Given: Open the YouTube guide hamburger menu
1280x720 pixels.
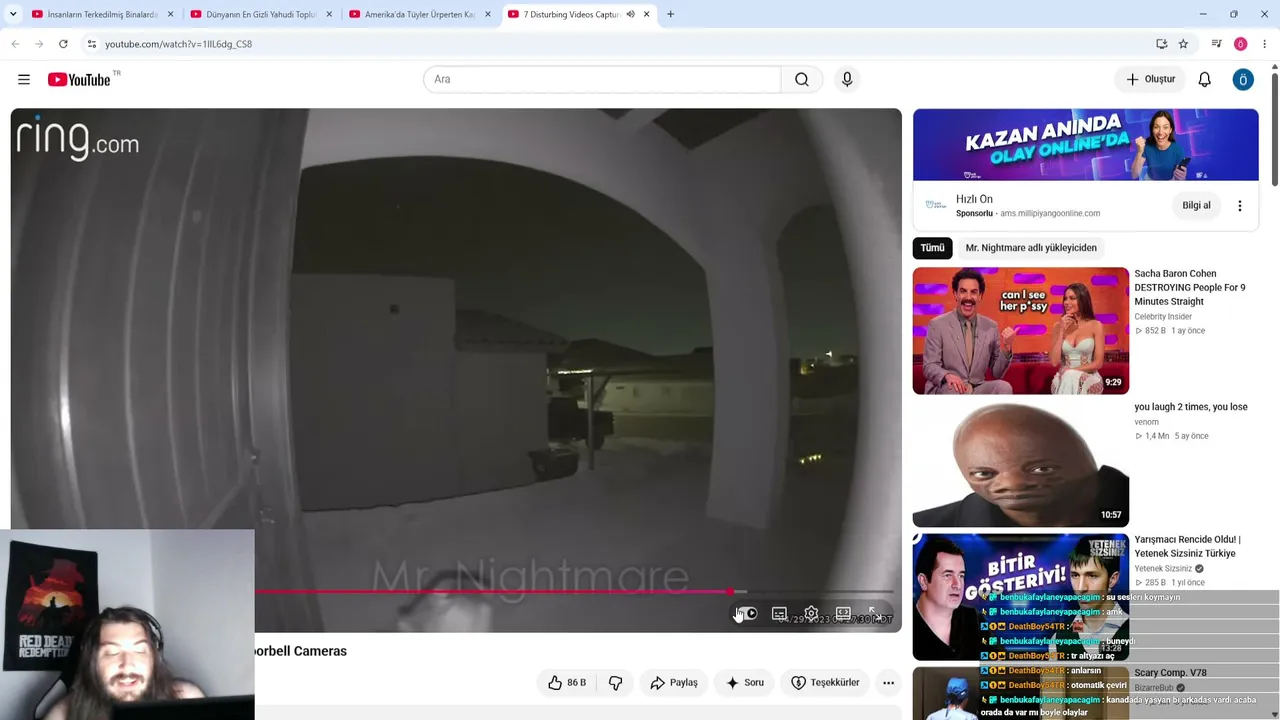Looking at the screenshot, I should click(24, 79).
